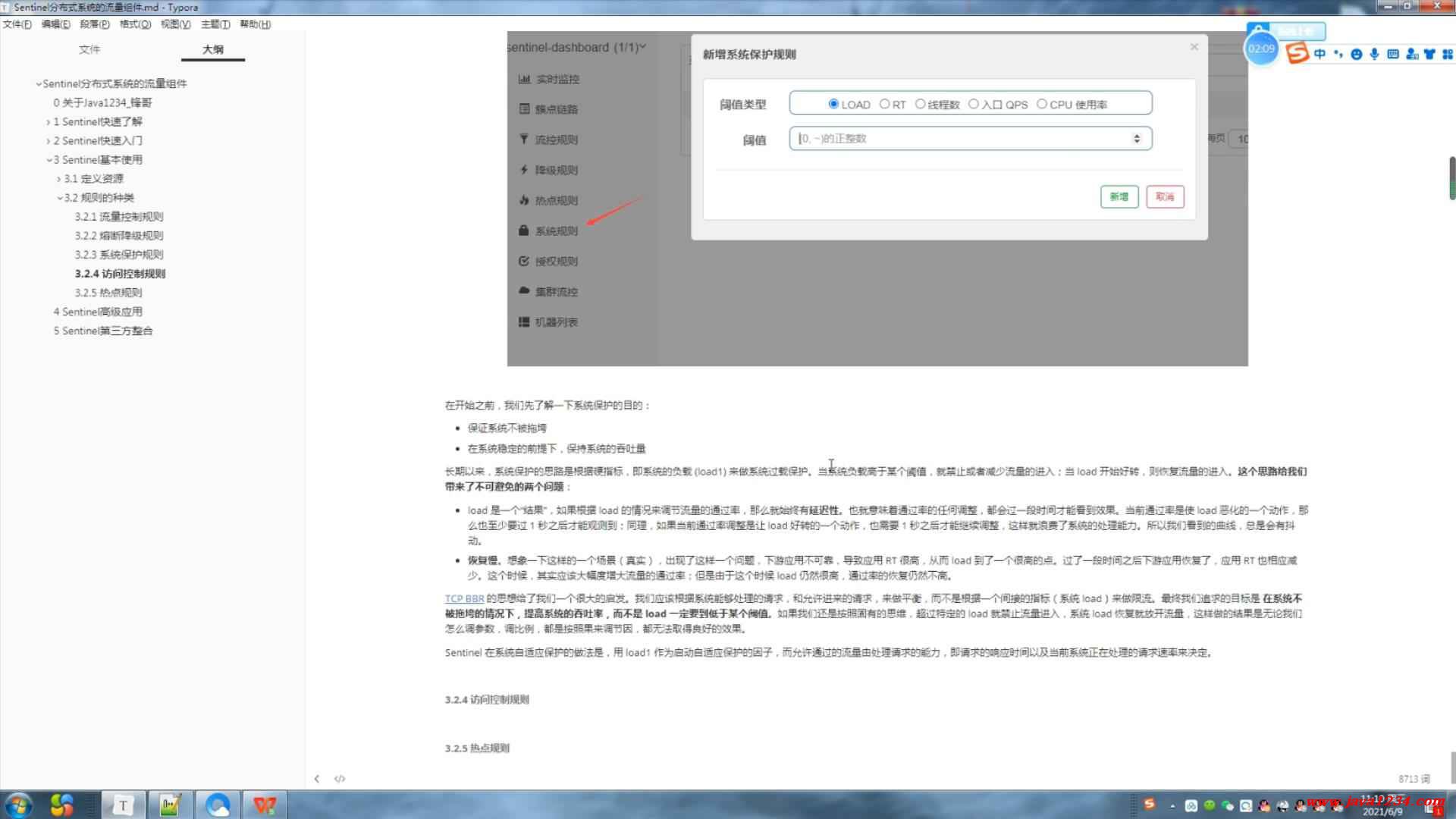Collapse the root Sentinel分布式系统 outline node
The height and width of the screenshot is (819, 1456).
39,84
